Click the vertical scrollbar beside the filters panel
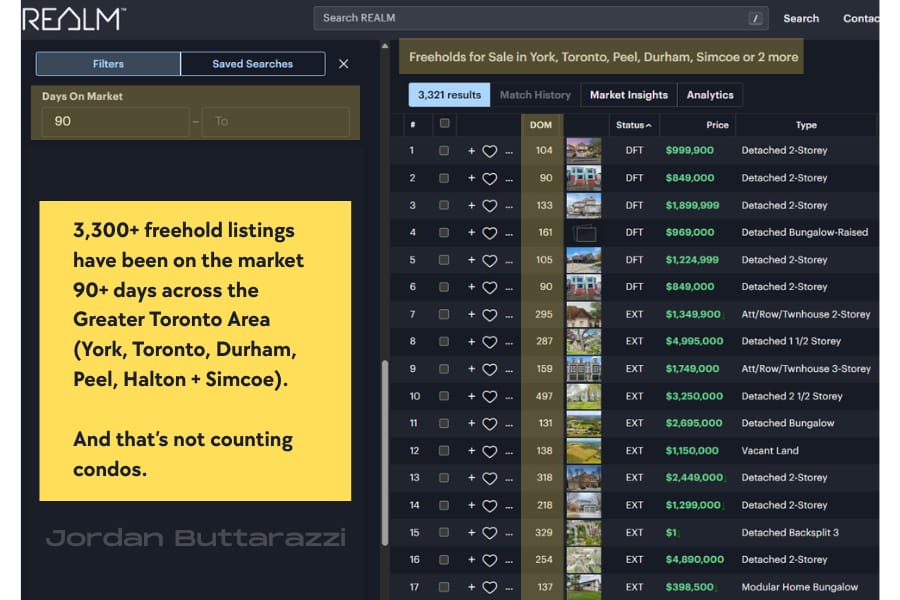The width and height of the screenshot is (900, 600). tap(385, 452)
